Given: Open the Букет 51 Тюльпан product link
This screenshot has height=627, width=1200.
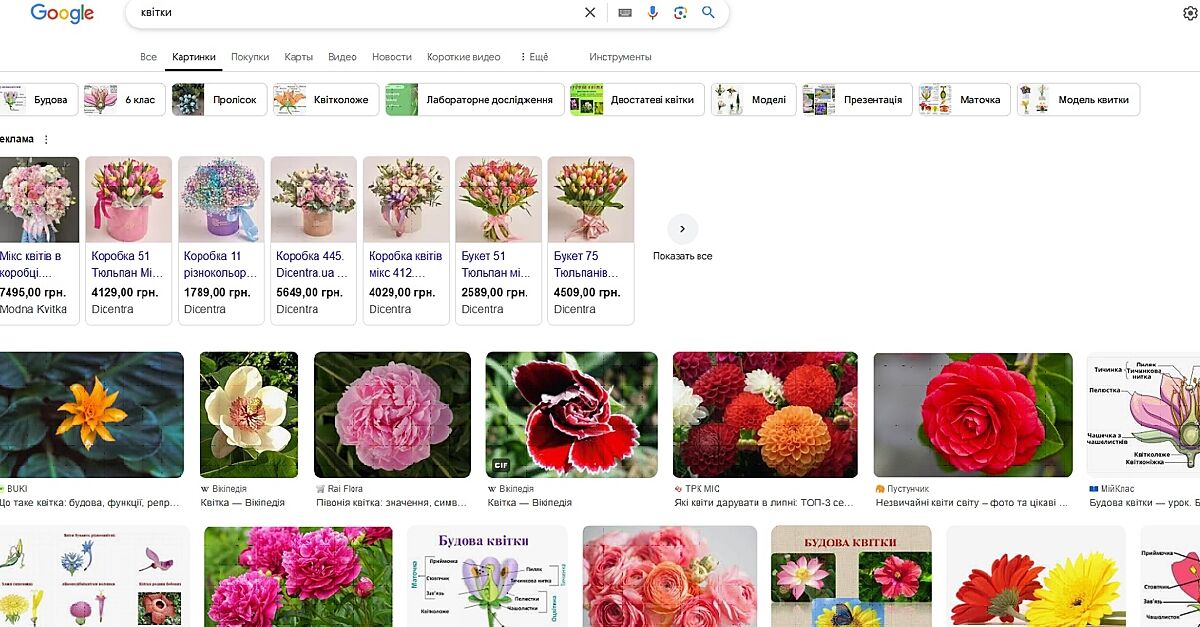Looking at the screenshot, I should 496,264.
